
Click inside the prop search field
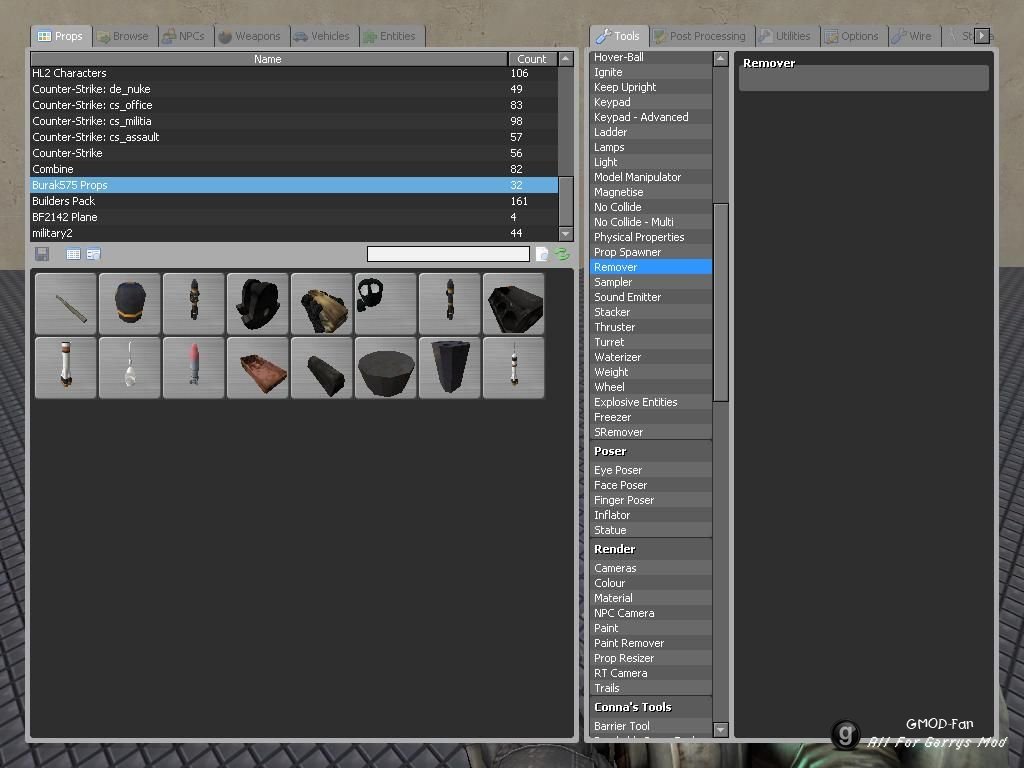[x=447, y=253]
